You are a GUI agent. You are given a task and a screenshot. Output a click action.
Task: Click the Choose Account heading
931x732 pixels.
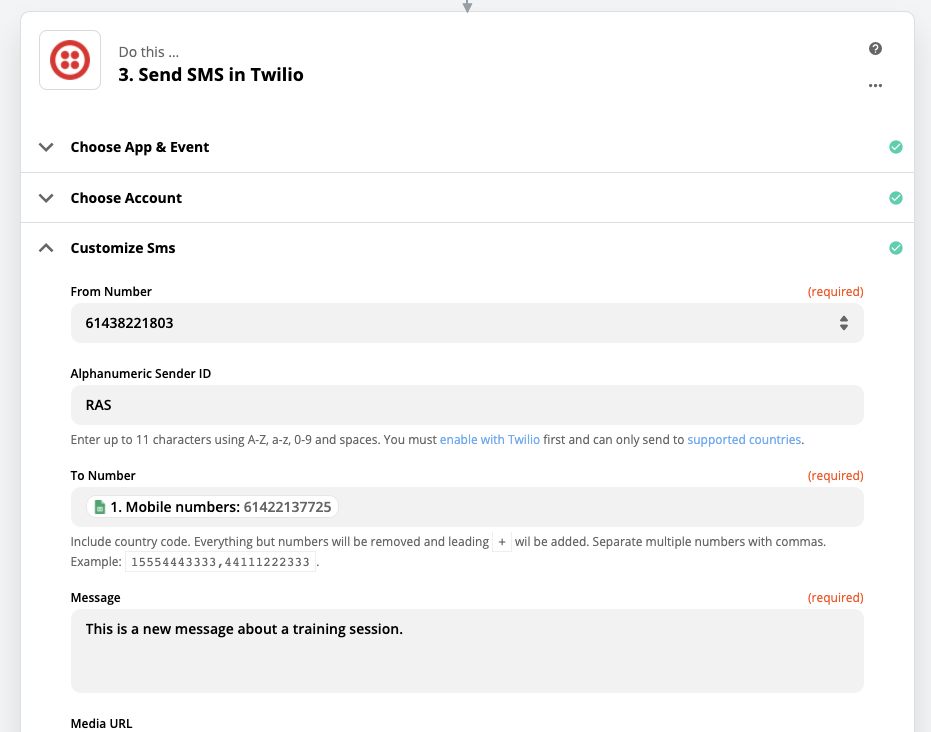pyautogui.click(x=126, y=198)
